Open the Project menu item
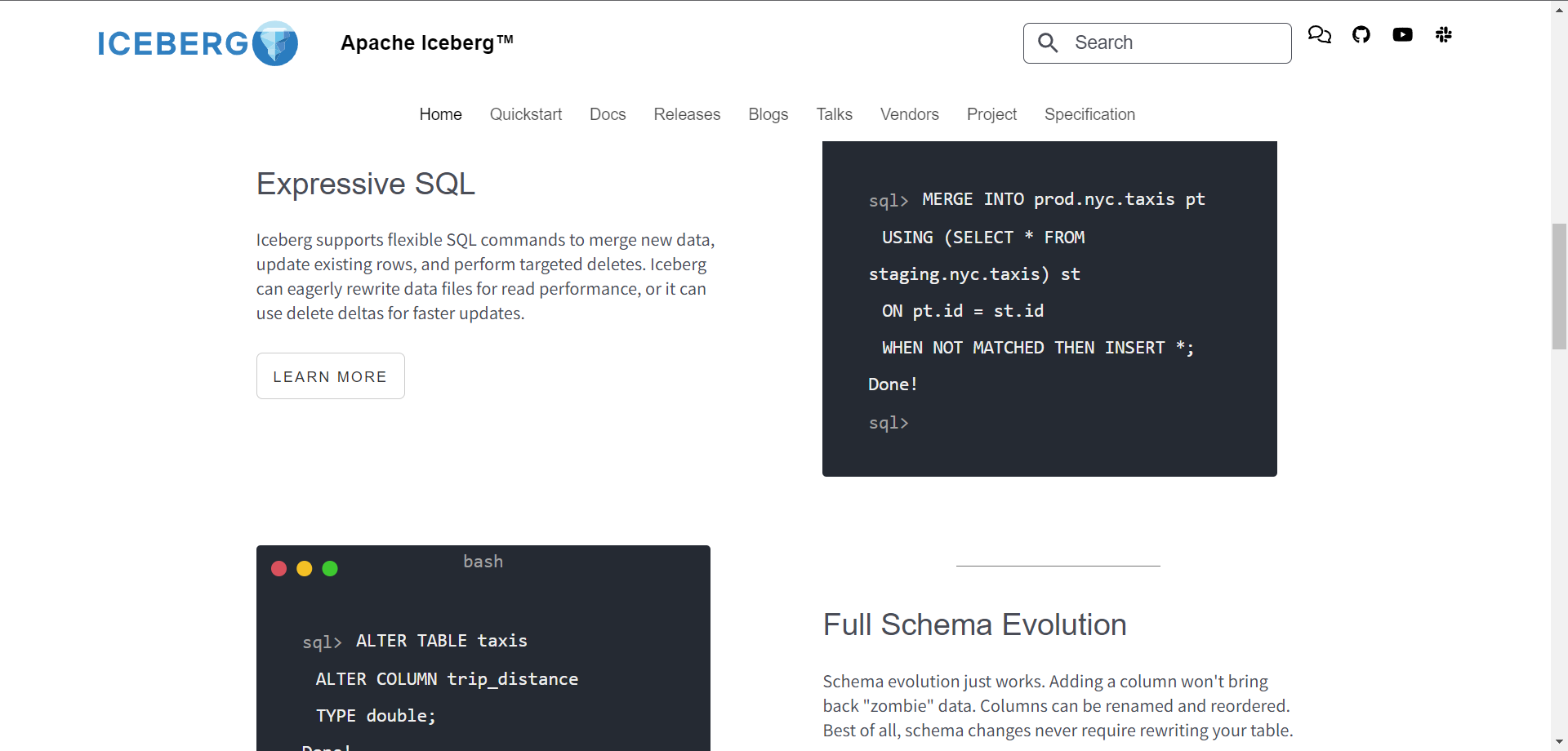Viewport: 1568px width, 751px height. pyautogui.click(x=991, y=114)
